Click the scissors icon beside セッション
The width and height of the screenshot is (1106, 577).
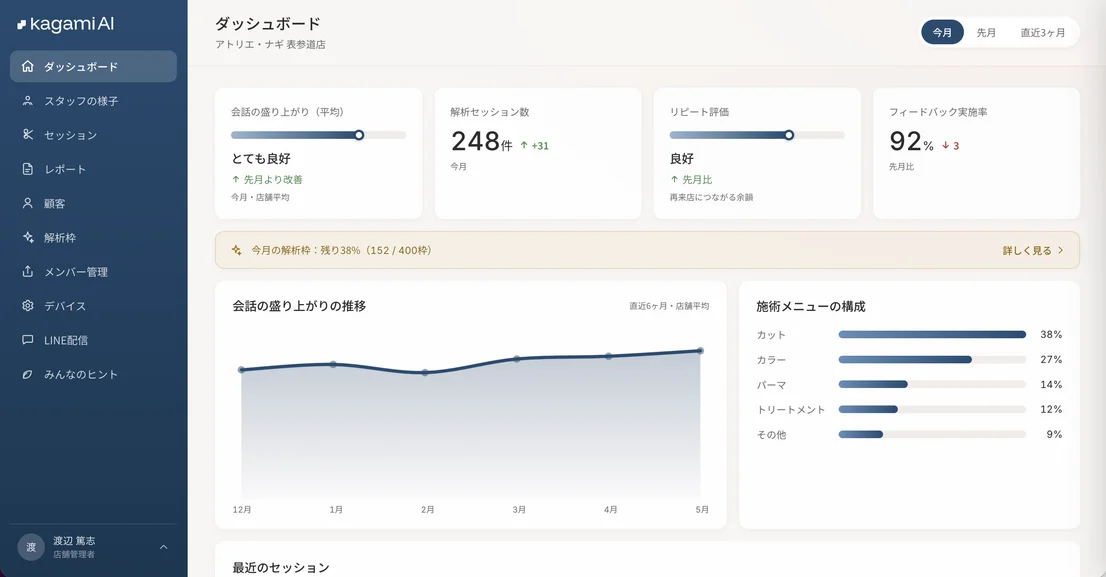pyautogui.click(x=28, y=135)
